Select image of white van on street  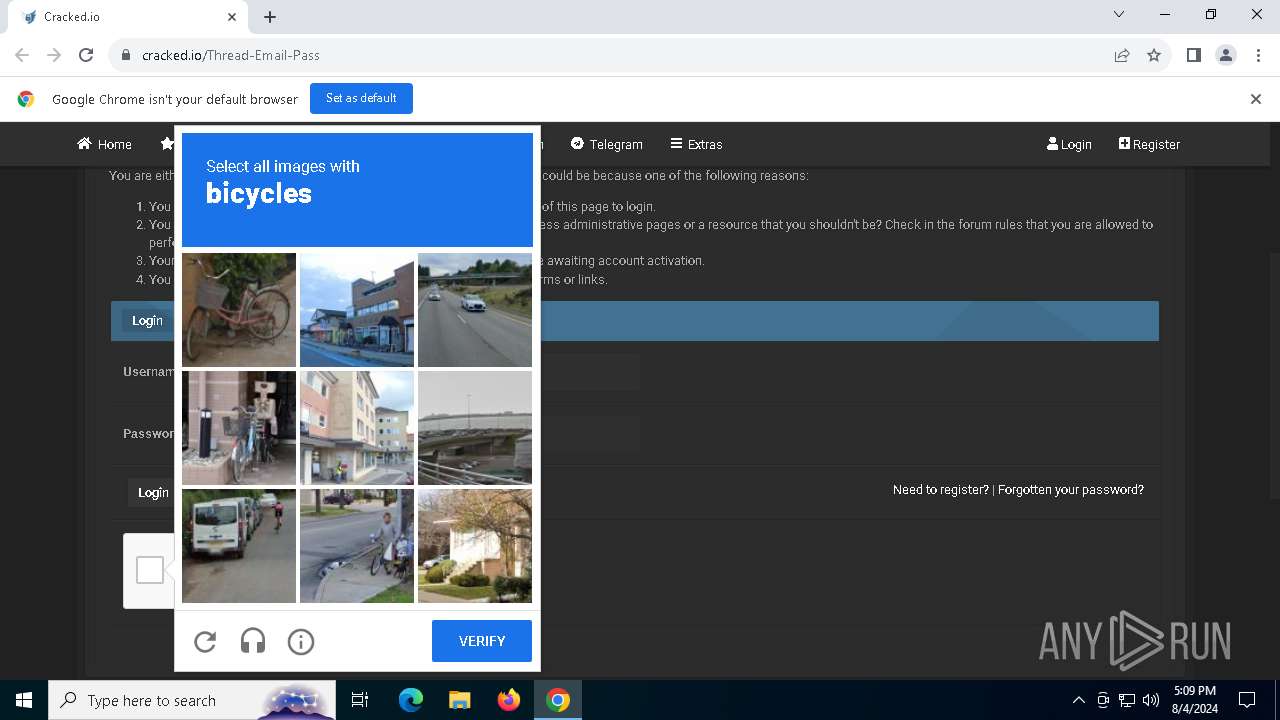coord(239,546)
